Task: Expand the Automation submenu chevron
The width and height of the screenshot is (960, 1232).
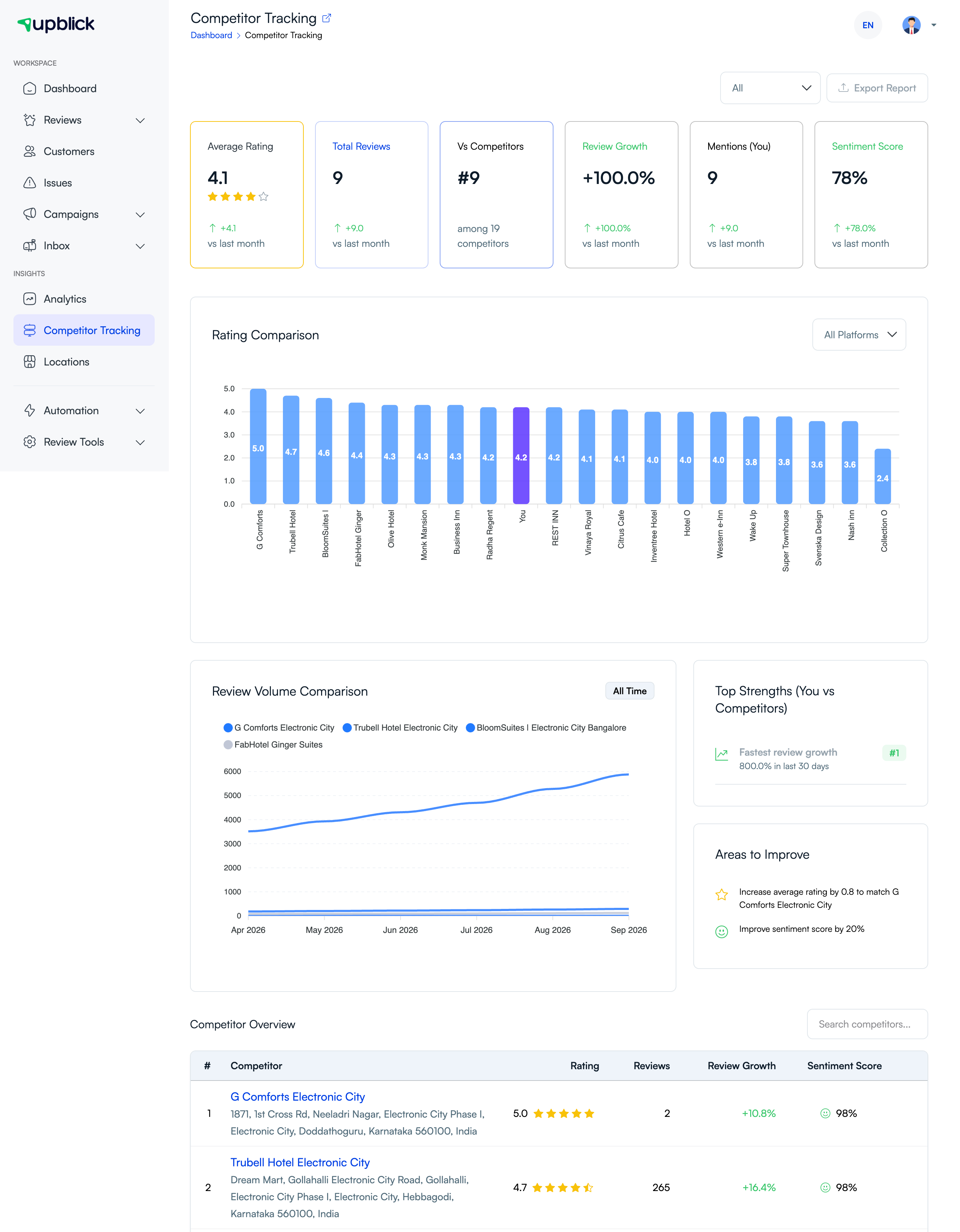Action: click(x=141, y=411)
